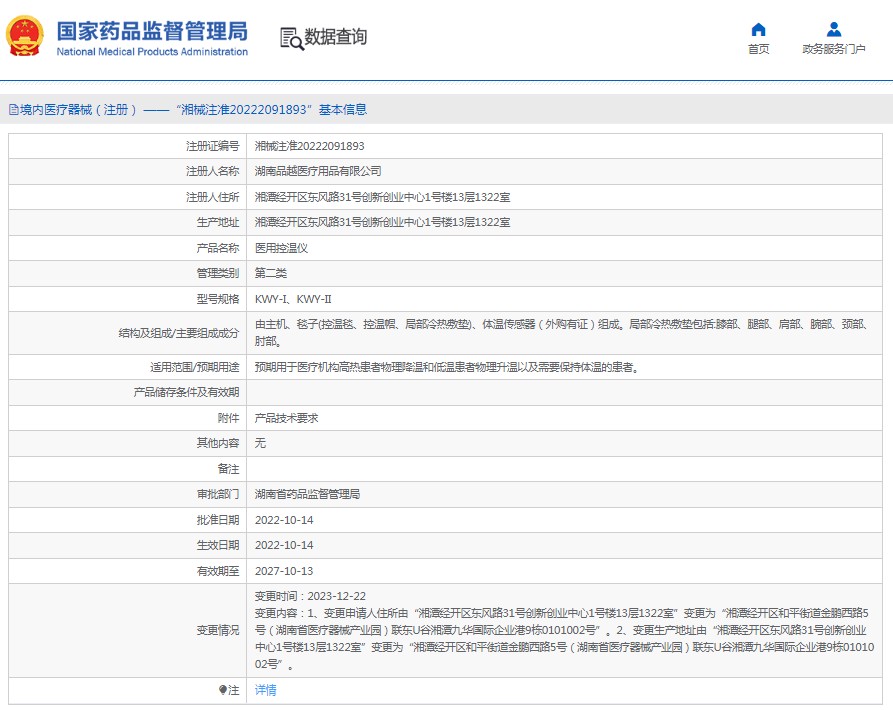This screenshot has width=893, height=710.
Task: Select 批准日期 row date value
Action: pos(284,520)
